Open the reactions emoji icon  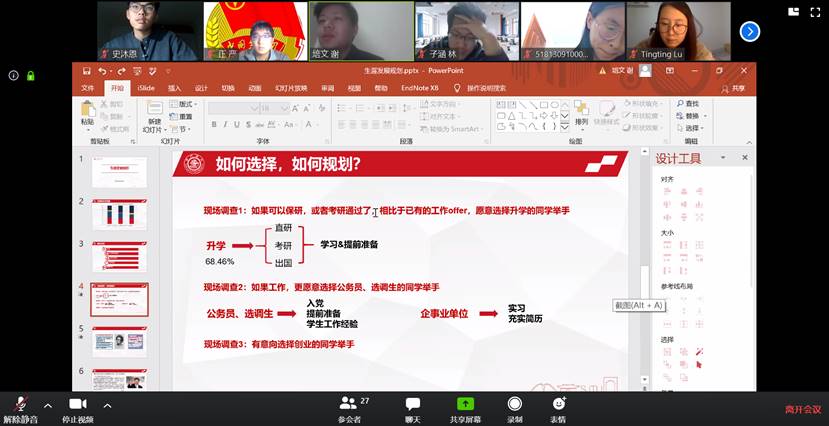(558, 402)
